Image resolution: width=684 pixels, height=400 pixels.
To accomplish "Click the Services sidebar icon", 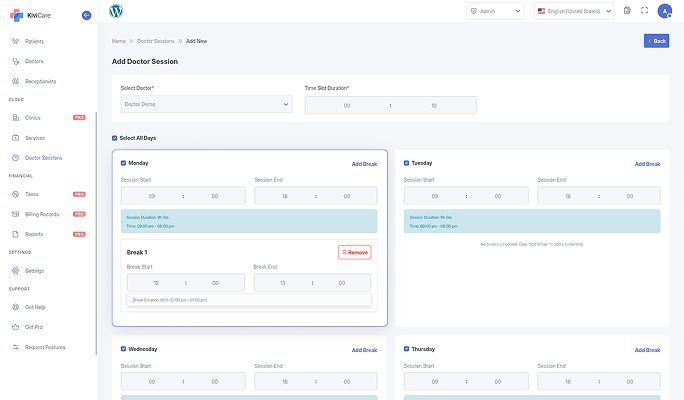I will pos(16,138).
